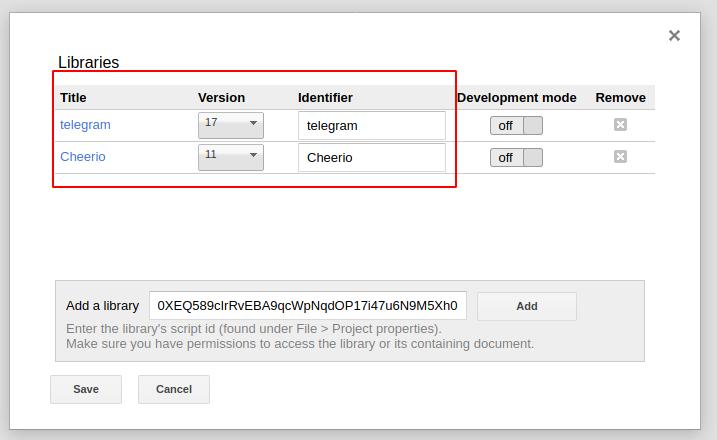Click the Version column header
The width and height of the screenshot is (717, 440).
[x=221, y=98]
